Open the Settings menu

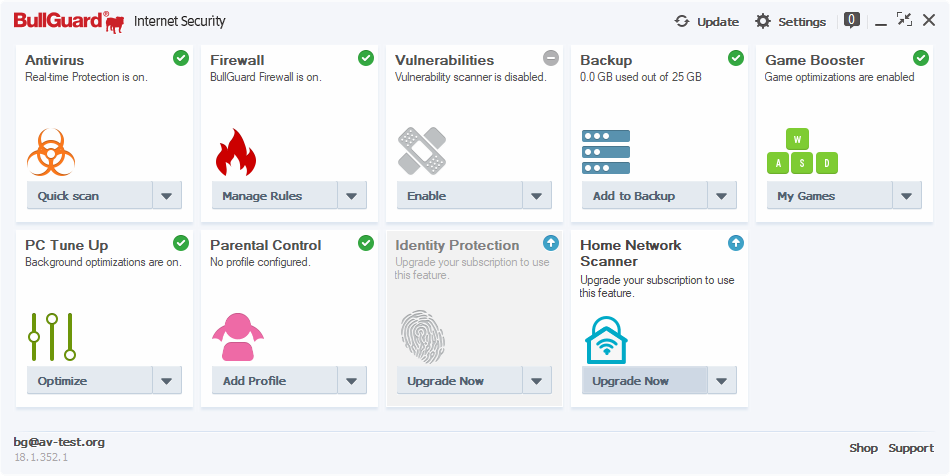pyautogui.click(x=790, y=21)
